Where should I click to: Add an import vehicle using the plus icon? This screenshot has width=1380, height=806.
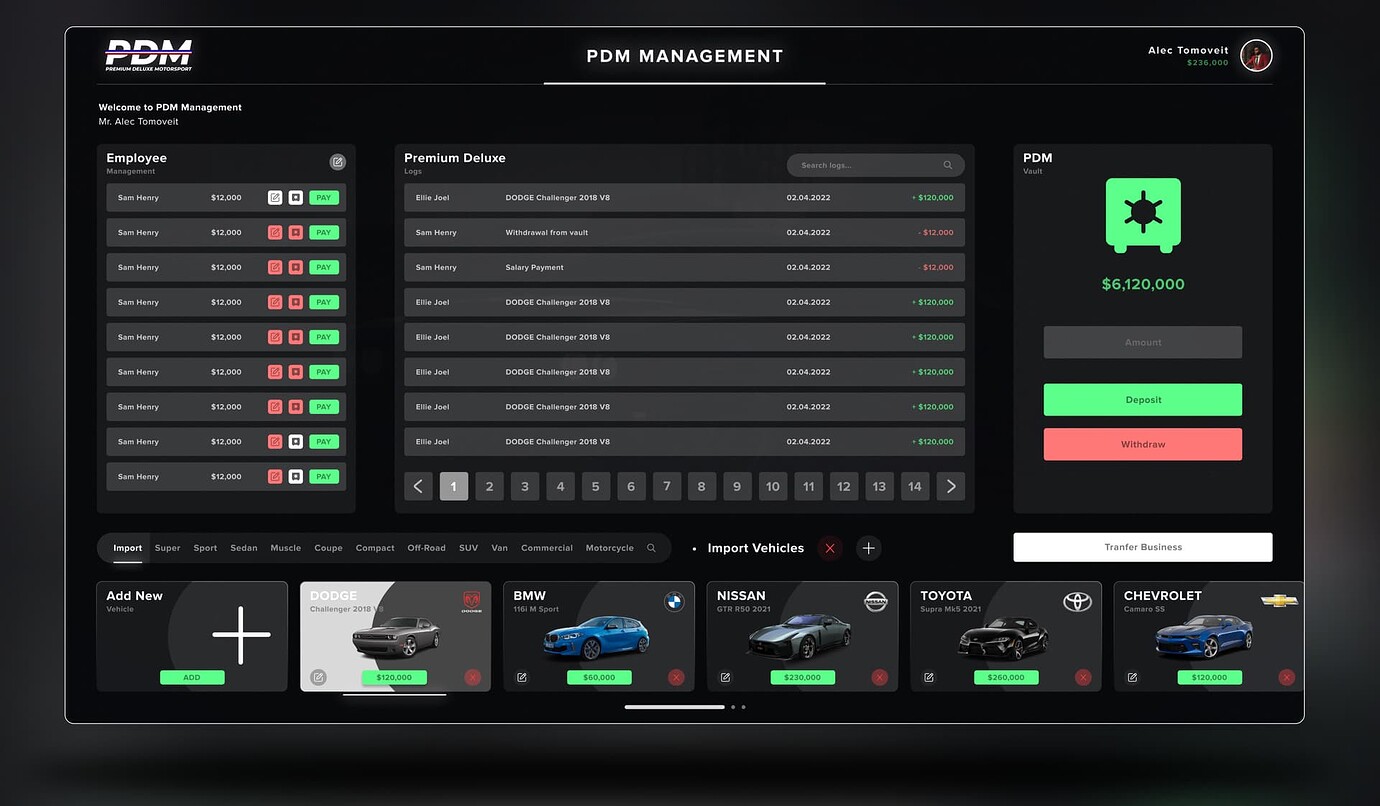click(868, 548)
